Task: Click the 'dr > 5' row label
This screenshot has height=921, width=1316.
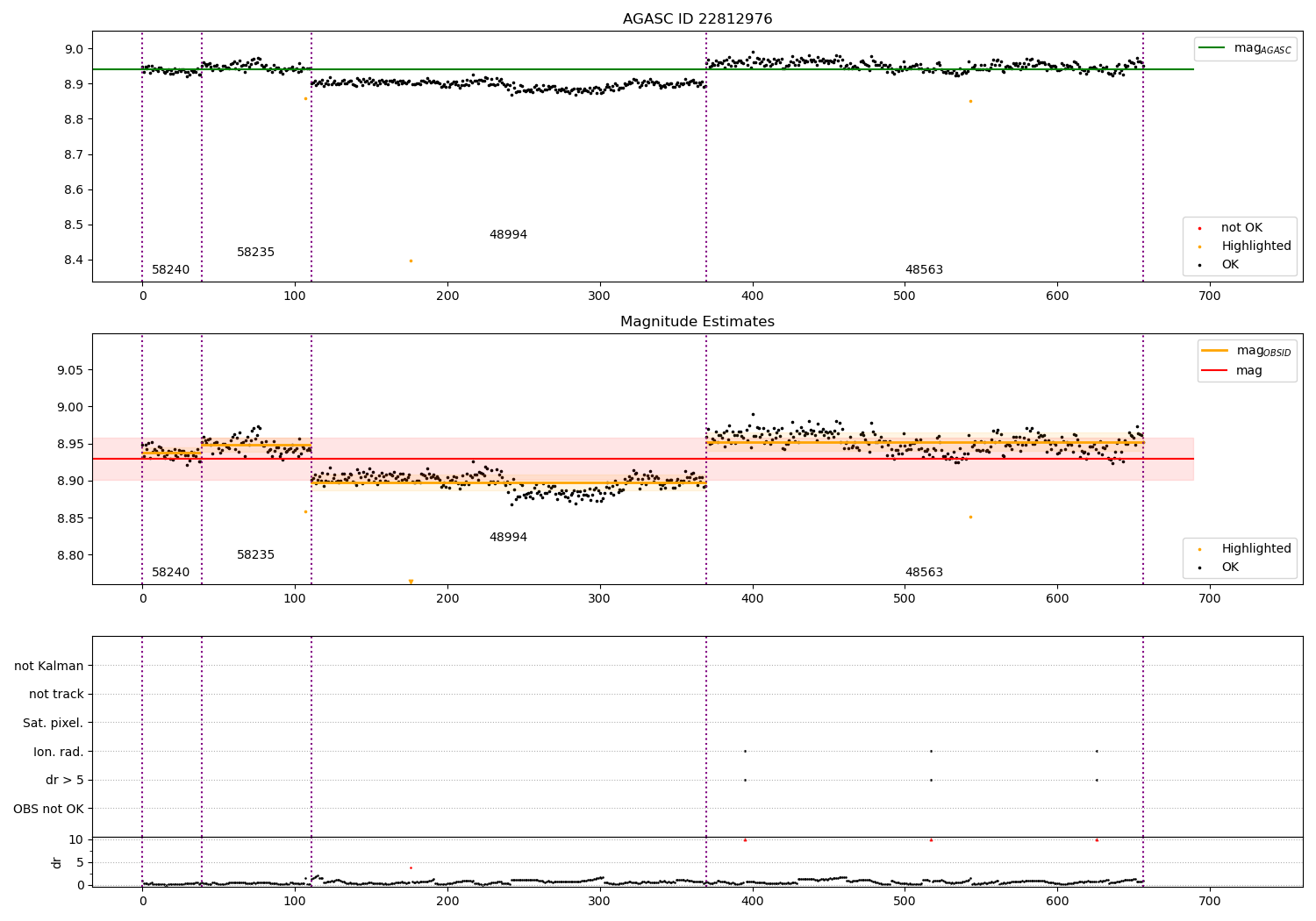Action: (65, 781)
